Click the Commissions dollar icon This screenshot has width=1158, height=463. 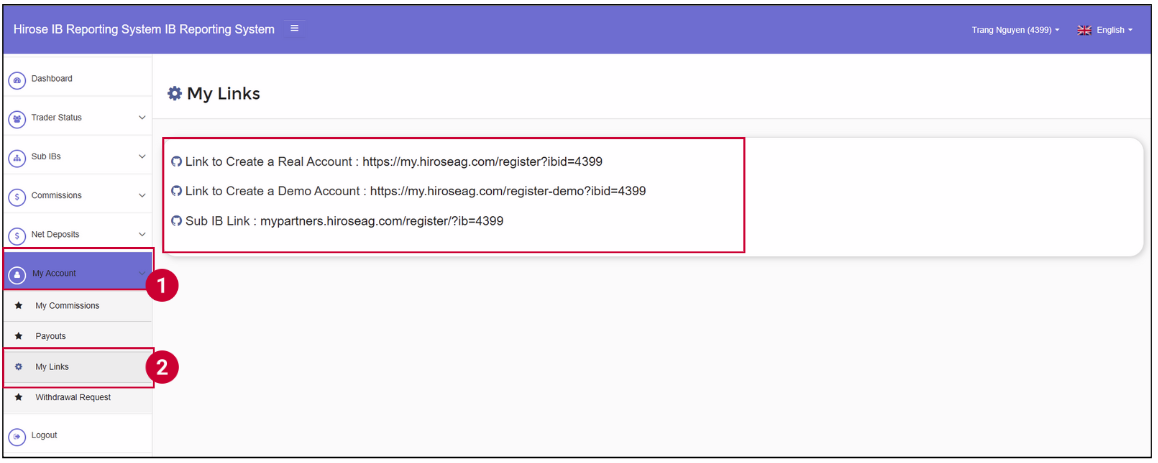click(x=17, y=197)
